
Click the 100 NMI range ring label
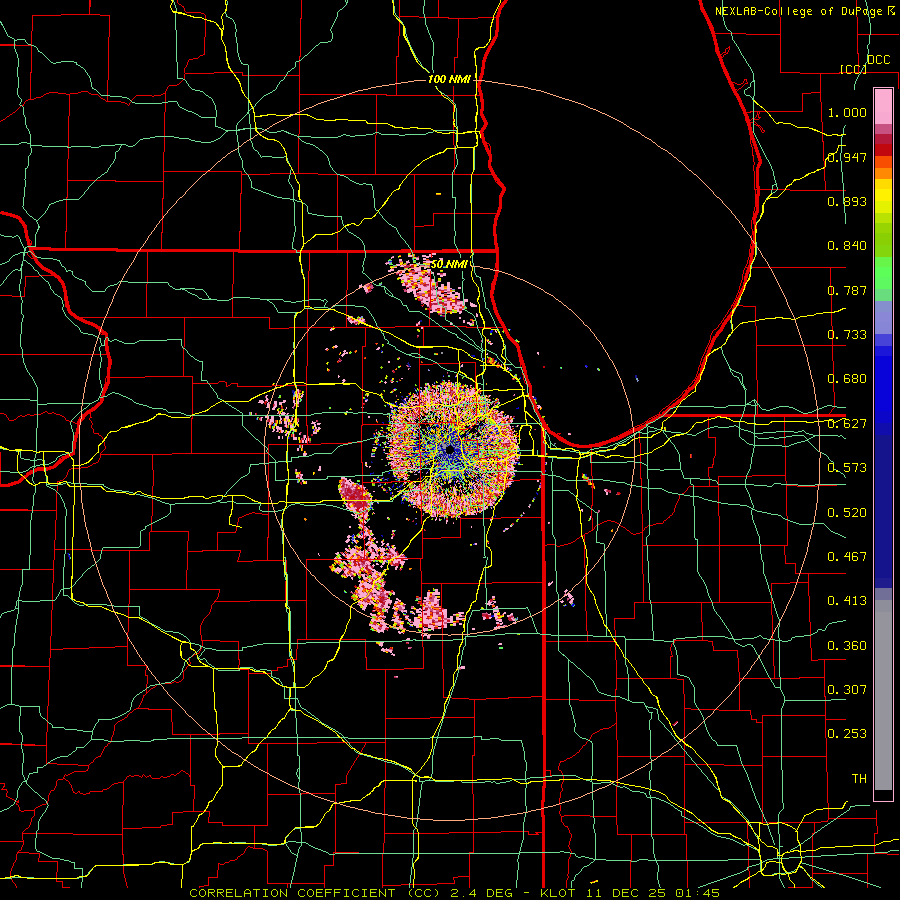tap(449, 79)
